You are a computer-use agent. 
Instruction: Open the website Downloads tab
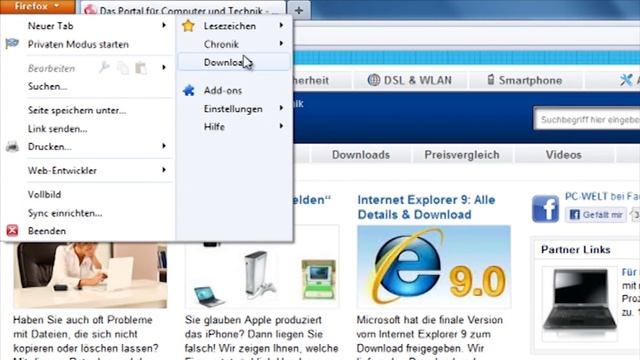(x=361, y=155)
